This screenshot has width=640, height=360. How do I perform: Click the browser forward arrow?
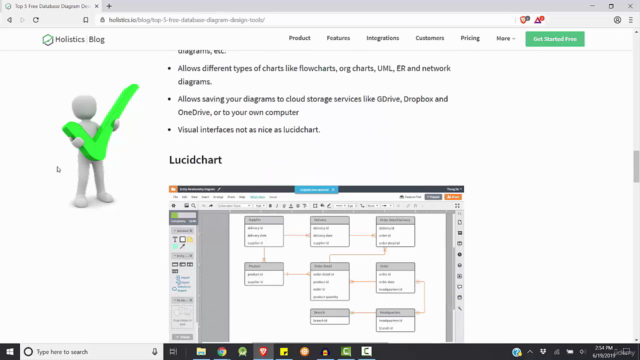22,20
